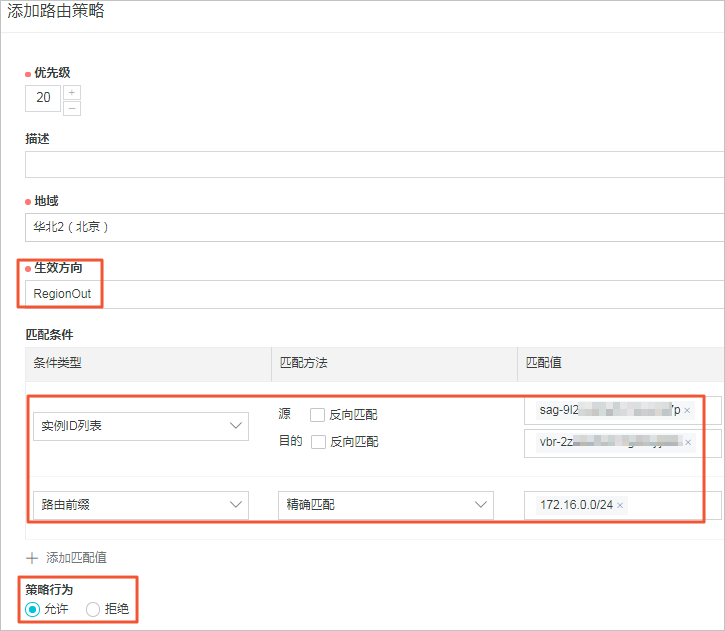
Task: Increase priority with the plus stepper
Action: point(72,92)
